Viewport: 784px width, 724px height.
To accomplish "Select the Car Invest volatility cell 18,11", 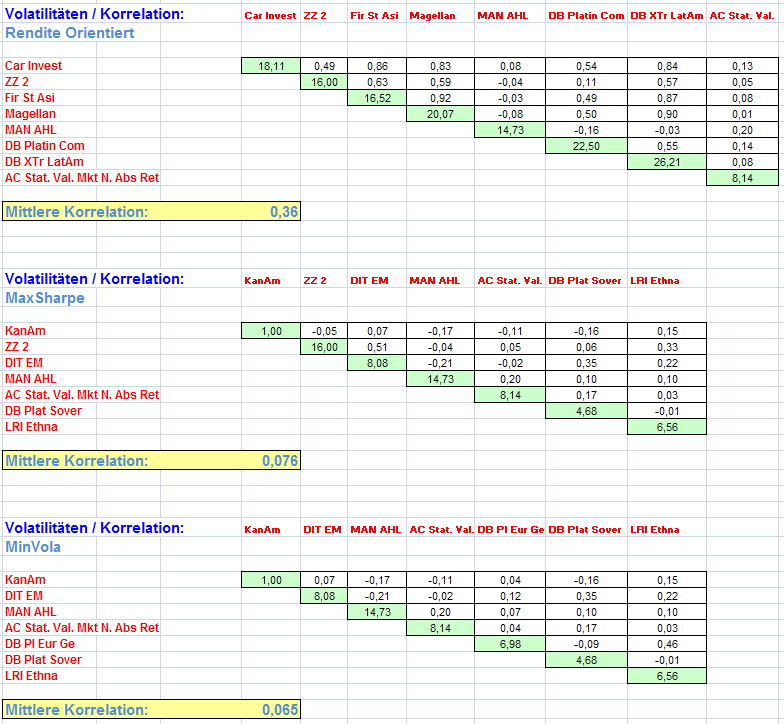I will [x=271, y=66].
